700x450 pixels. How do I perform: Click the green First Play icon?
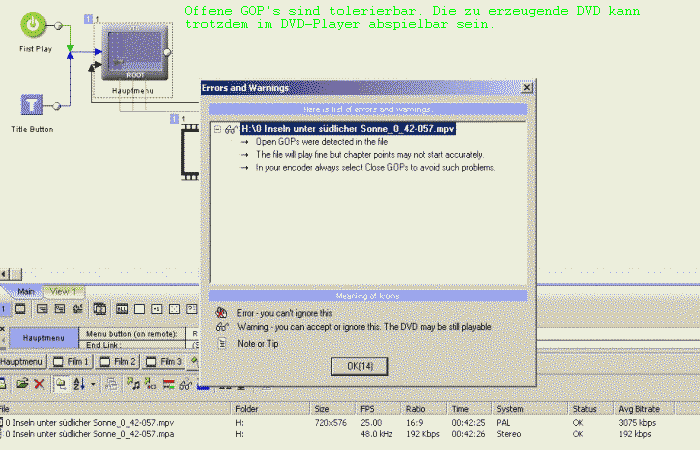(34, 24)
